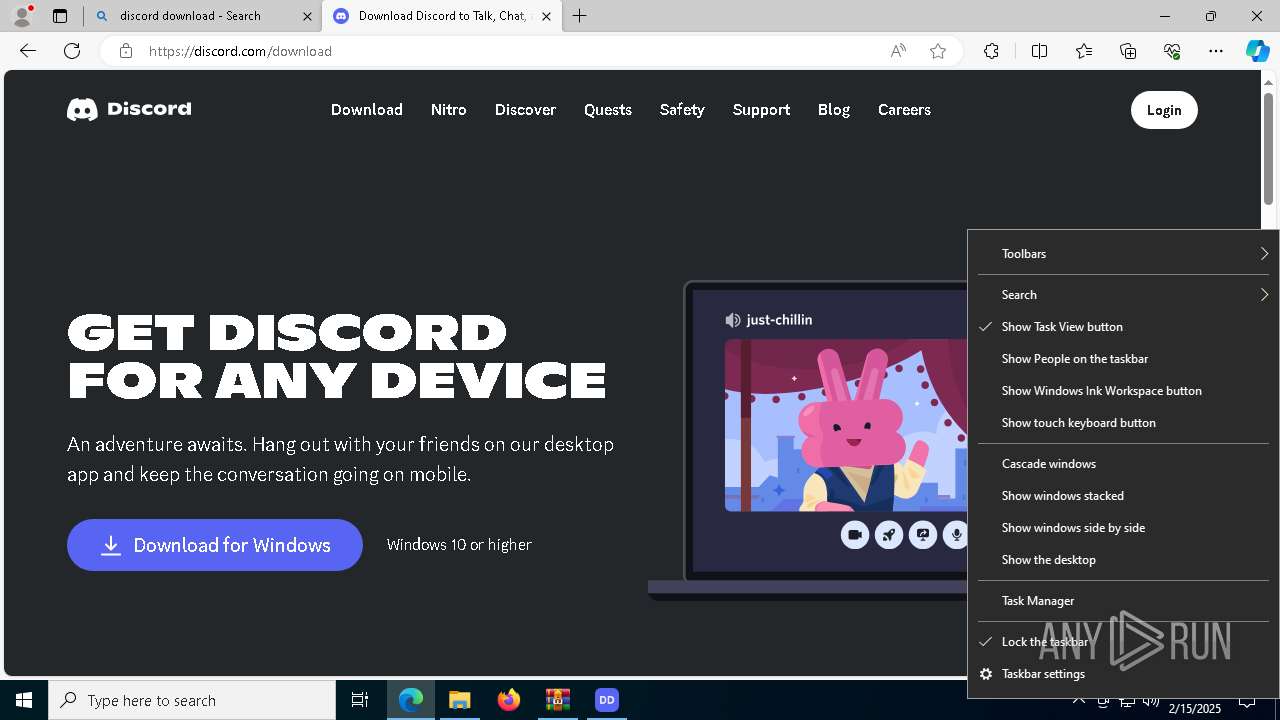Open the Support nav link
The height and width of the screenshot is (720, 1280).
(x=761, y=110)
